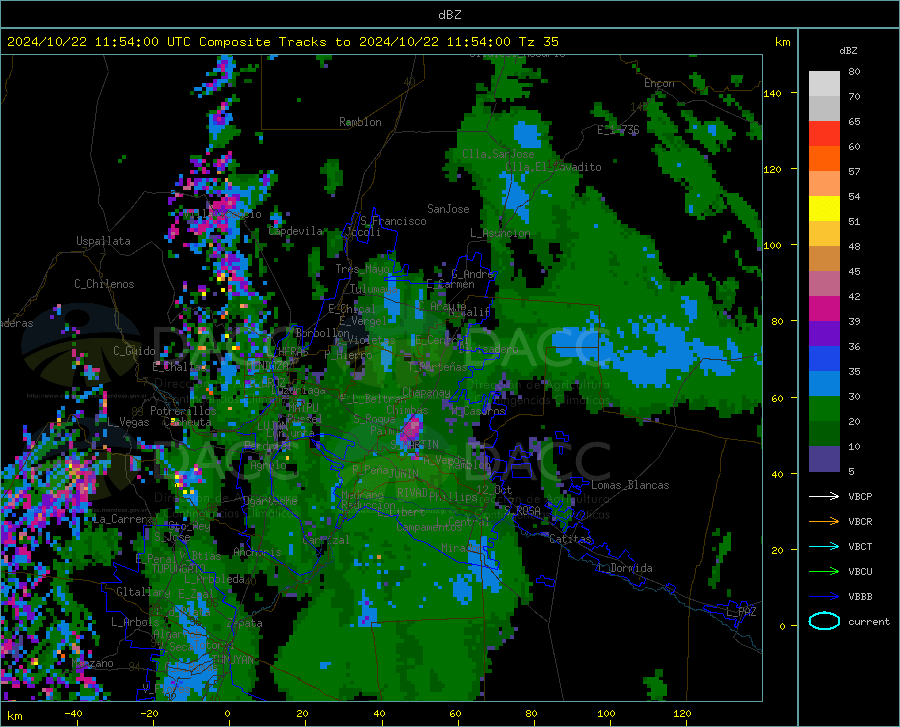Image resolution: width=900 pixels, height=727 pixels.
Task: Click the 60 km mark on the vertical axis
Action: (x=776, y=398)
